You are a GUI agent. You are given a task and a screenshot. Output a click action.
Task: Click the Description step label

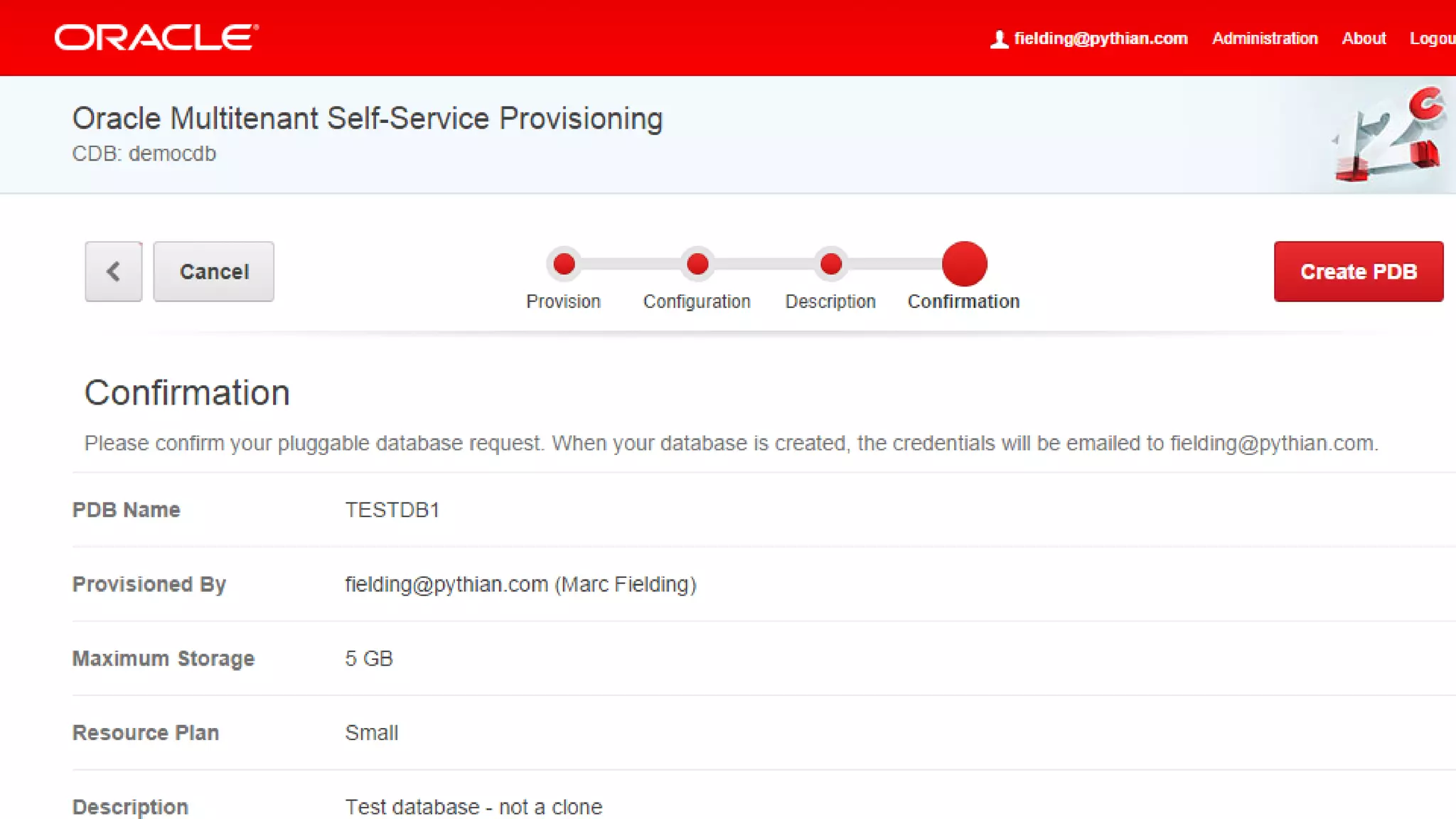830,301
